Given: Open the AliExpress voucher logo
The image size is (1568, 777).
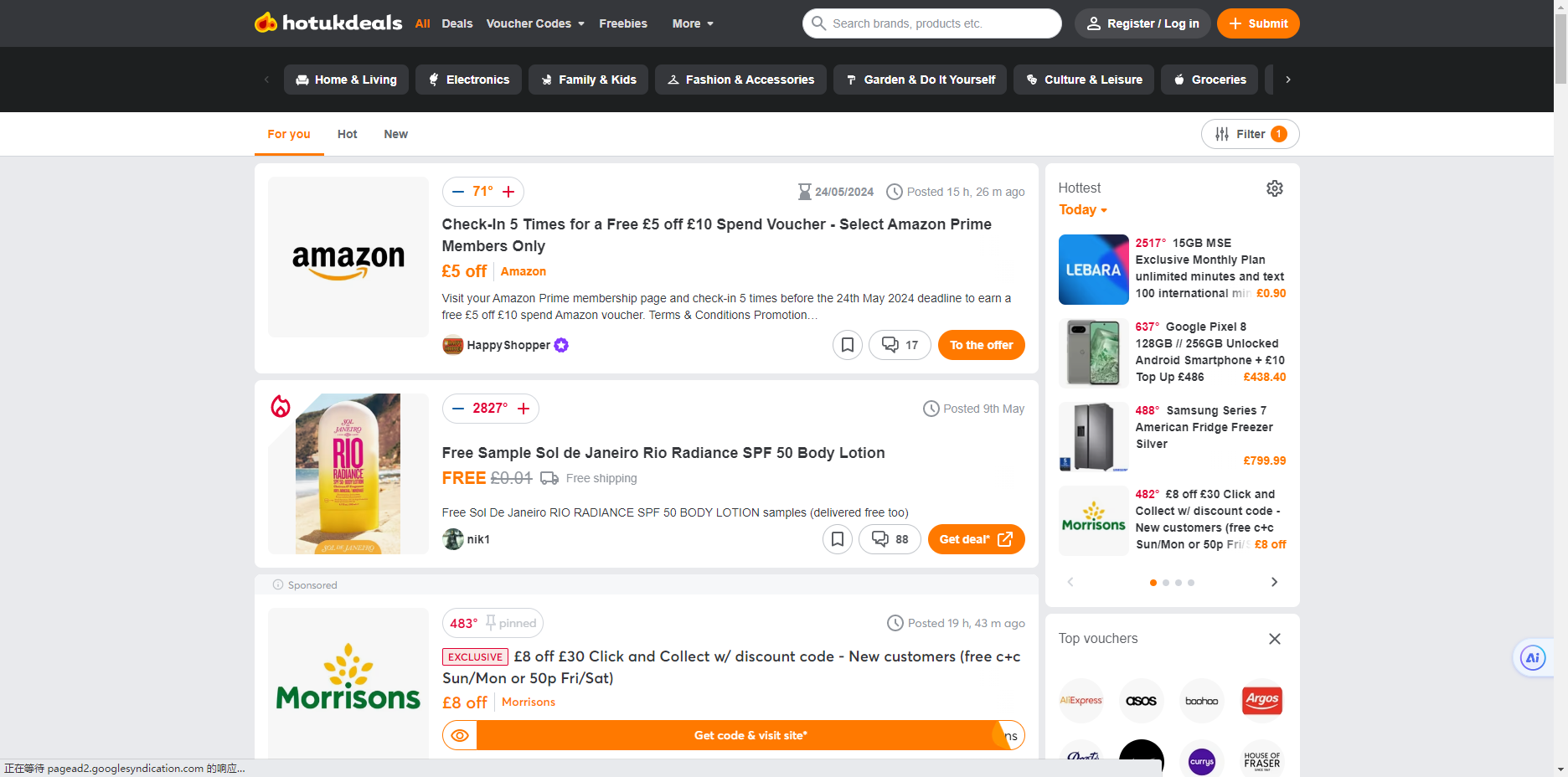Looking at the screenshot, I should pyautogui.click(x=1081, y=701).
